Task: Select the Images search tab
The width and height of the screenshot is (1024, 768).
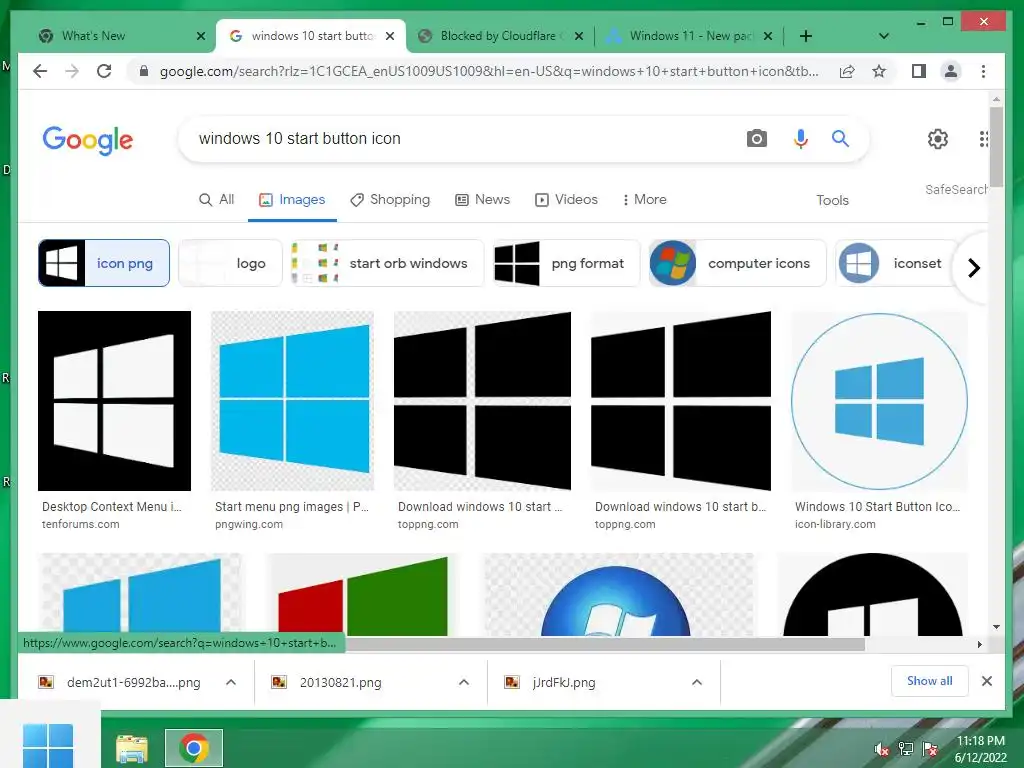Action: point(292,199)
